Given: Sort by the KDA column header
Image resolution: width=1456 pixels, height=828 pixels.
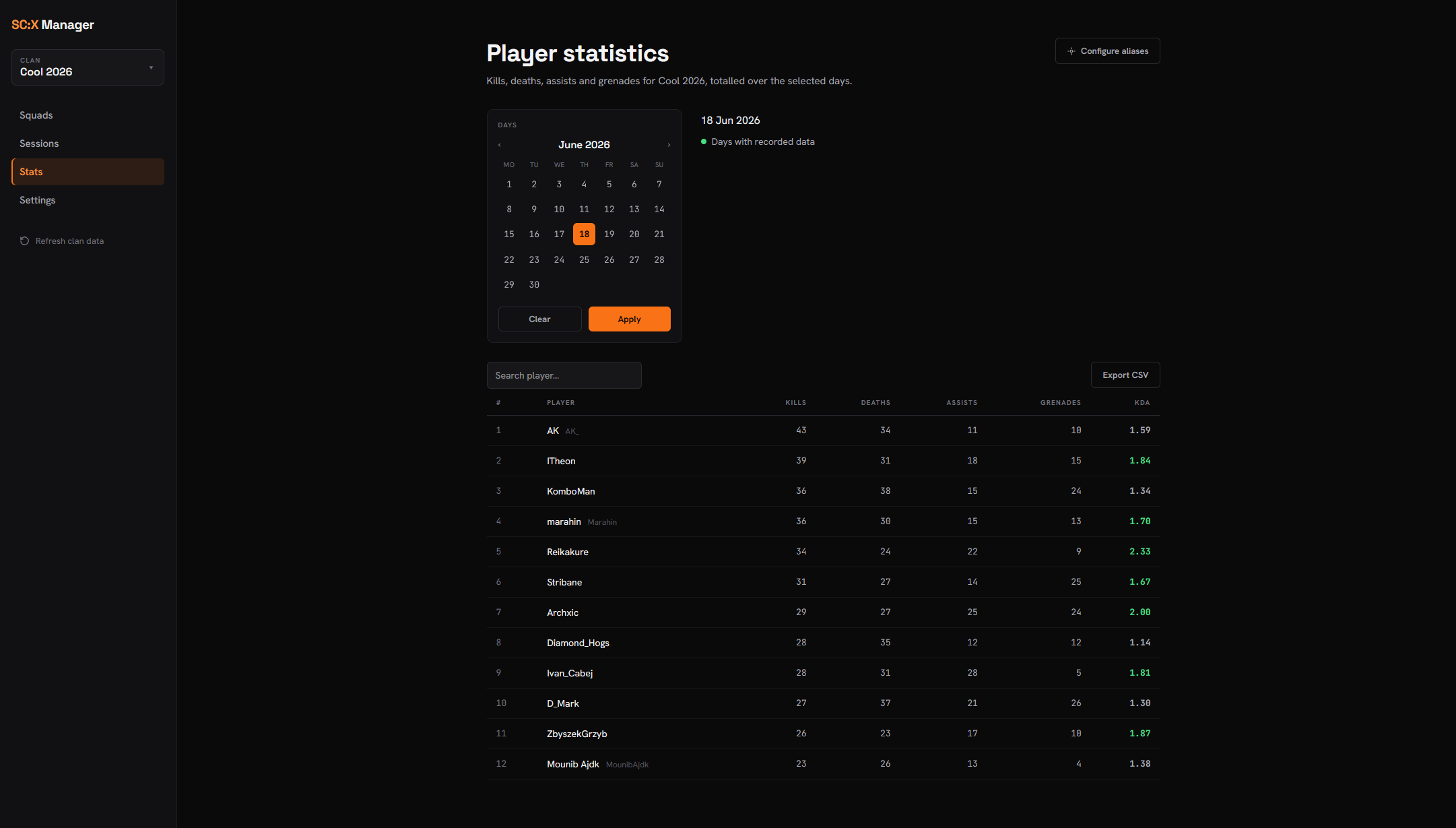Looking at the screenshot, I should tap(1142, 403).
